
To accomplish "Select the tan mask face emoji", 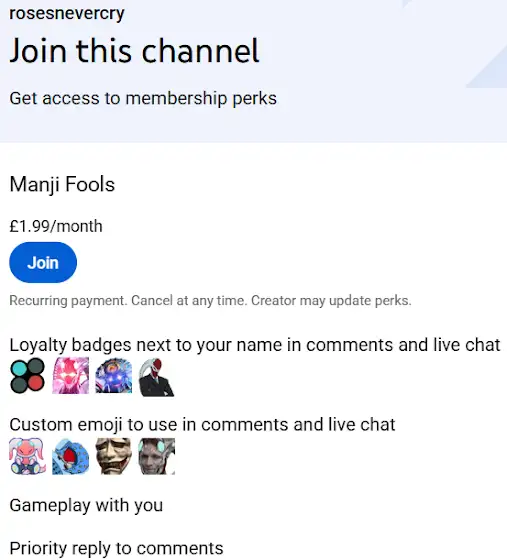I will tap(114, 456).
